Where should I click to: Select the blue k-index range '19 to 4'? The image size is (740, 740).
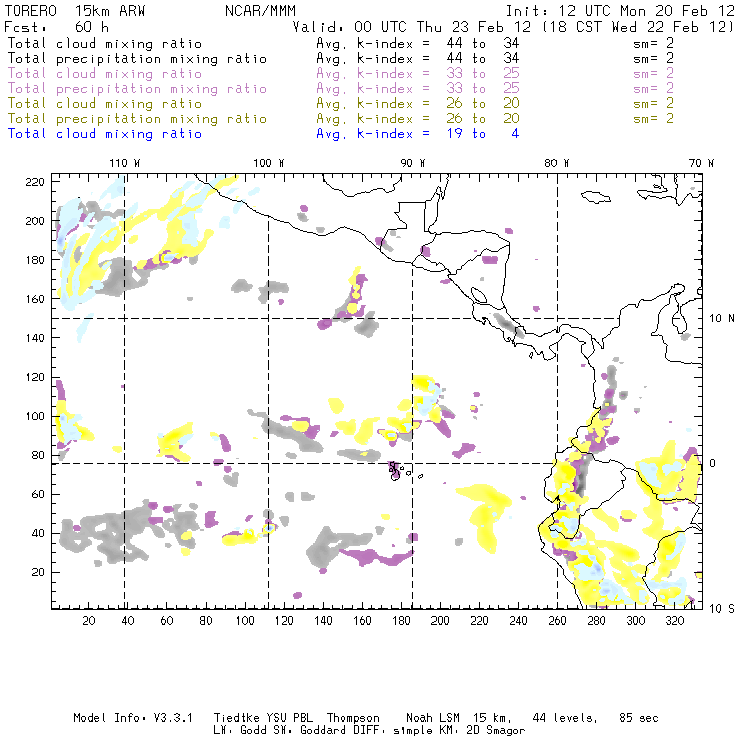(x=482, y=134)
